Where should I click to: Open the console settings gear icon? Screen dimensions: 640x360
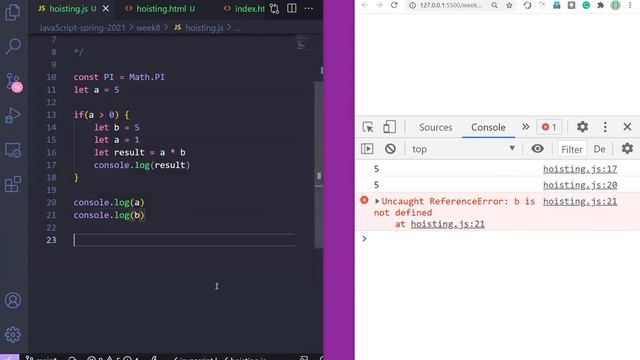[x=627, y=148]
